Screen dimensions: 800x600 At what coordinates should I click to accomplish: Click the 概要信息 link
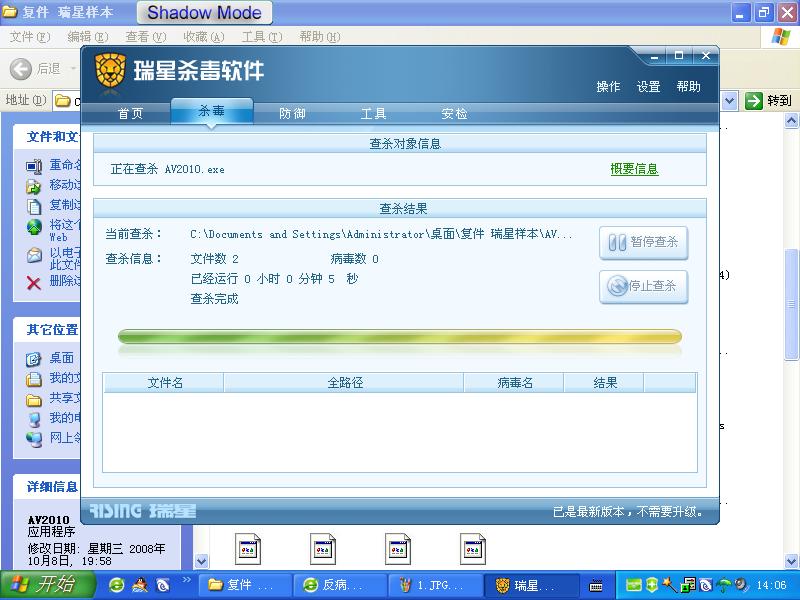point(634,169)
